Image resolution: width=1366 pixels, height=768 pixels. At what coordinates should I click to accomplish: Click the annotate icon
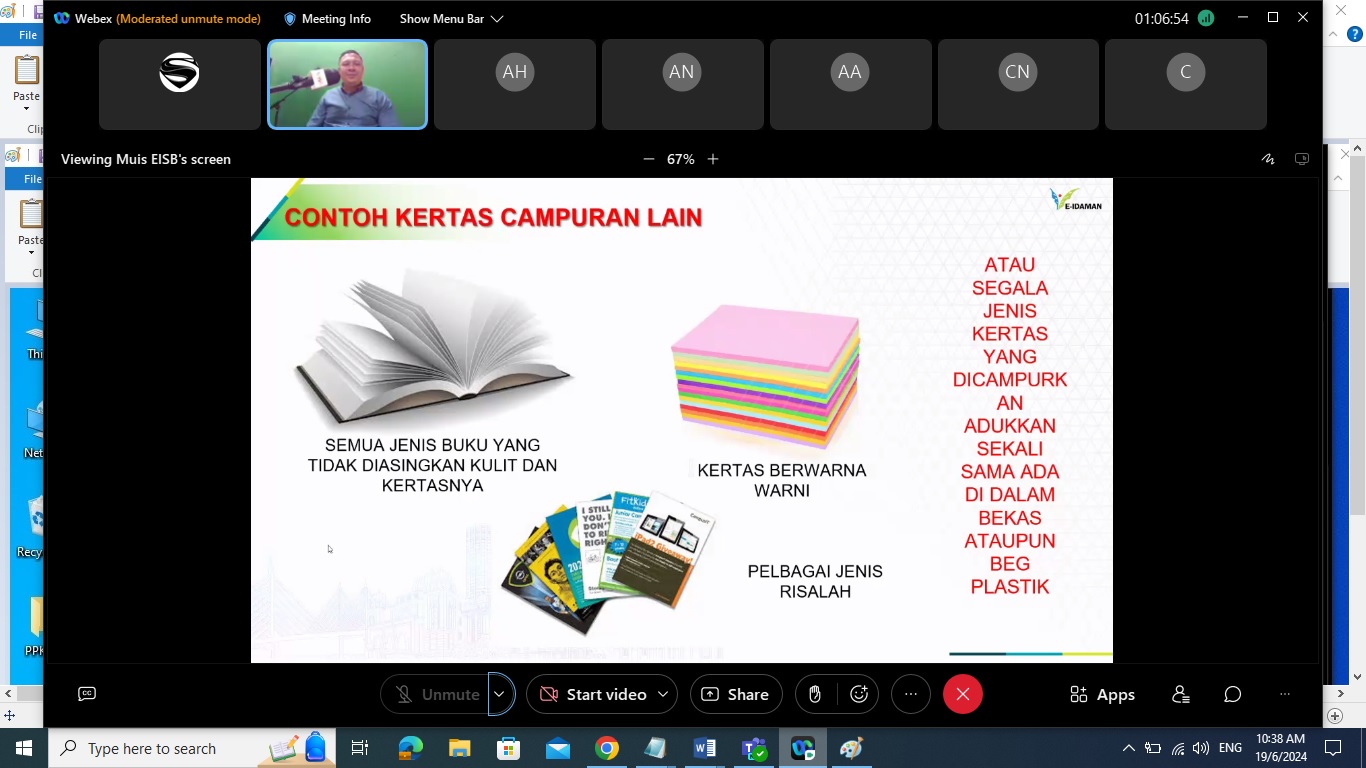[1268, 159]
